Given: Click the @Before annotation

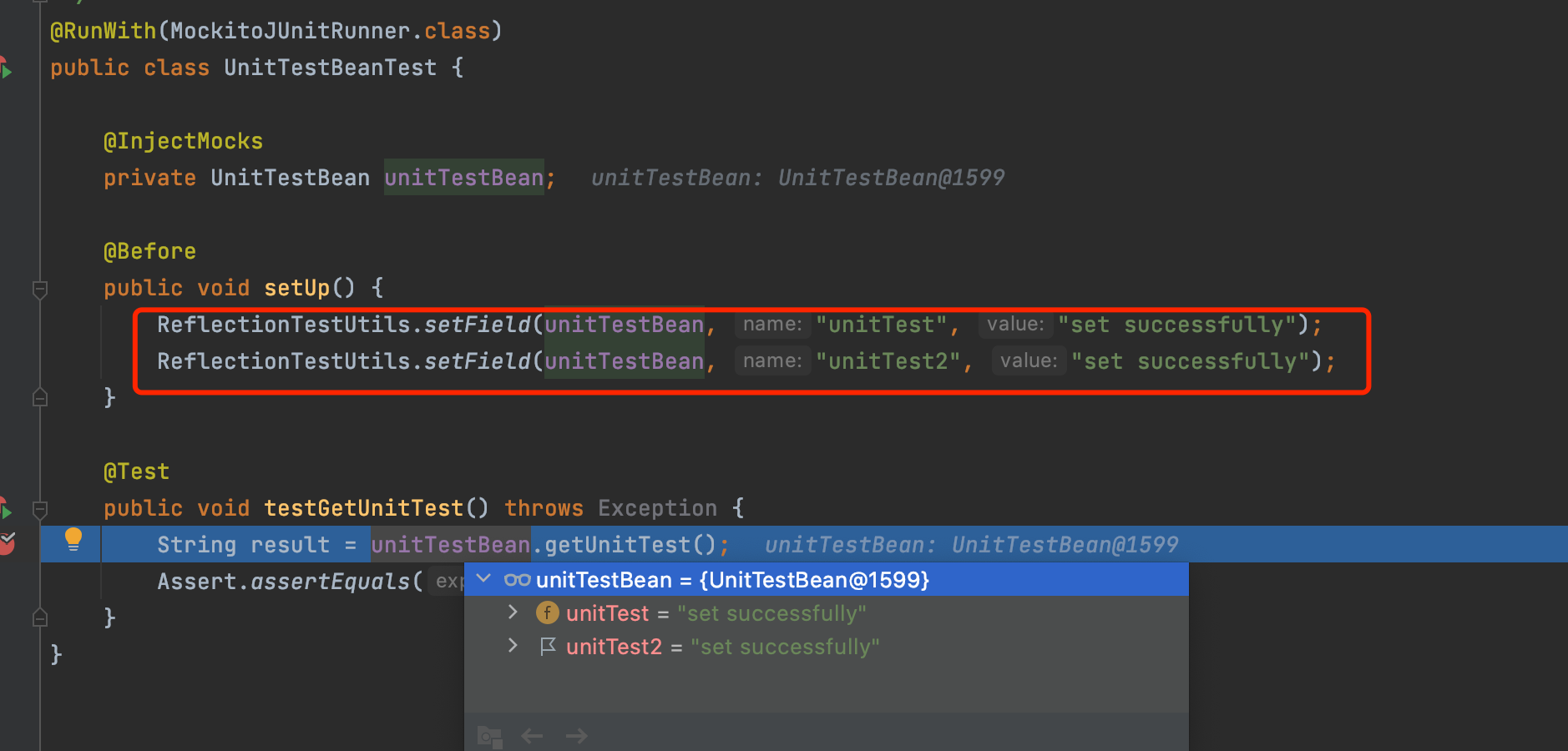Looking at the screenshot, I should (149, 251).
